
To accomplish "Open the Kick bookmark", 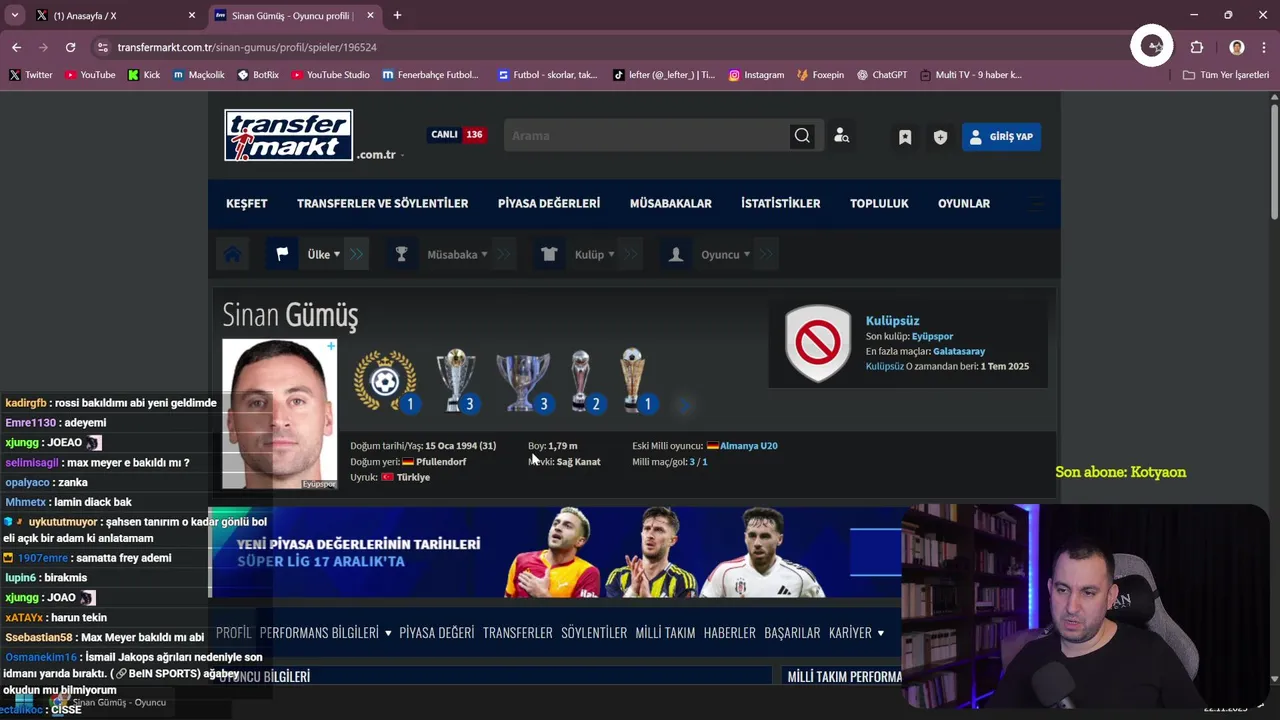I will pyautogui.click(x=144, y=75).
